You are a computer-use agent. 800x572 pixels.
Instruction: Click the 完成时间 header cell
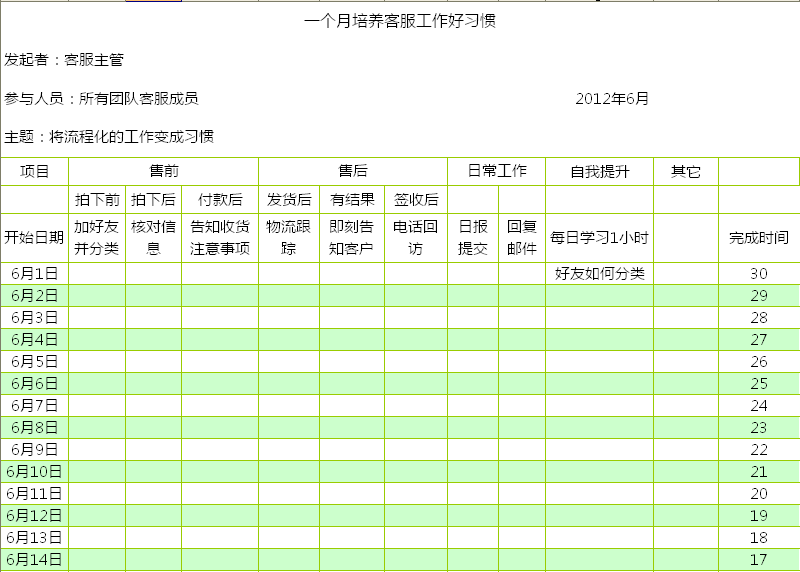759,238
